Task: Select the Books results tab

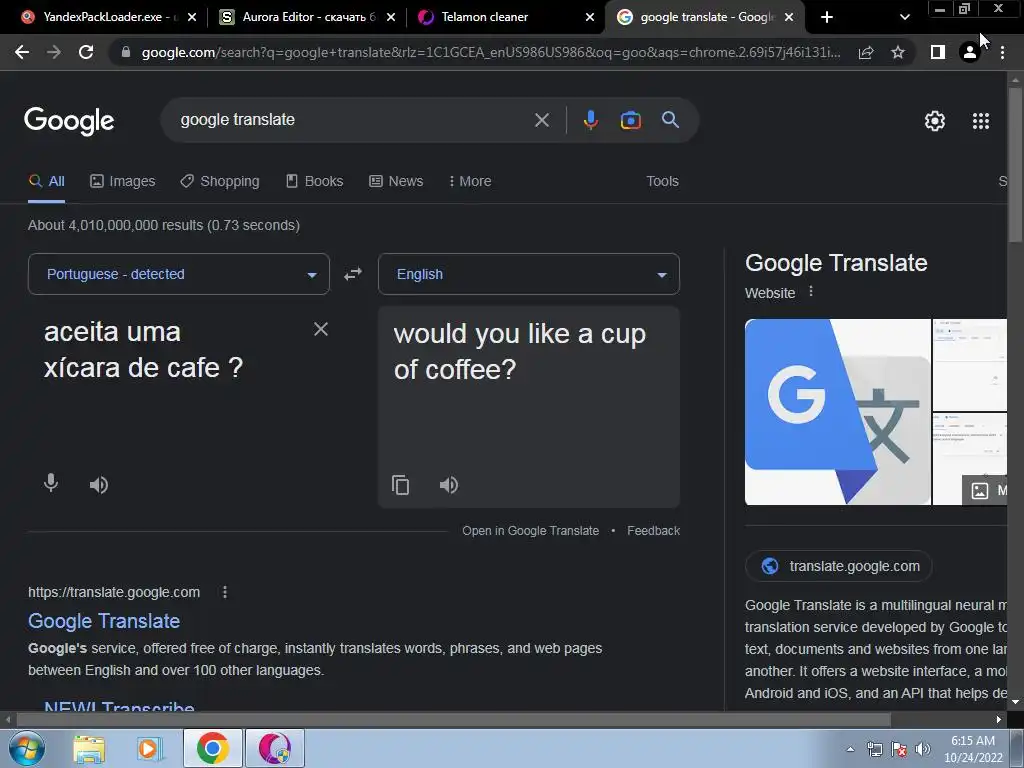Action: coord(315,182)
